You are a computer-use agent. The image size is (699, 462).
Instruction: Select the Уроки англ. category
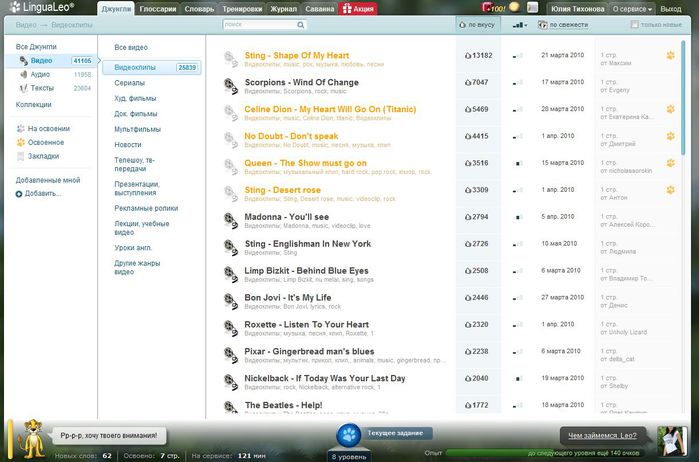point(133,248)
